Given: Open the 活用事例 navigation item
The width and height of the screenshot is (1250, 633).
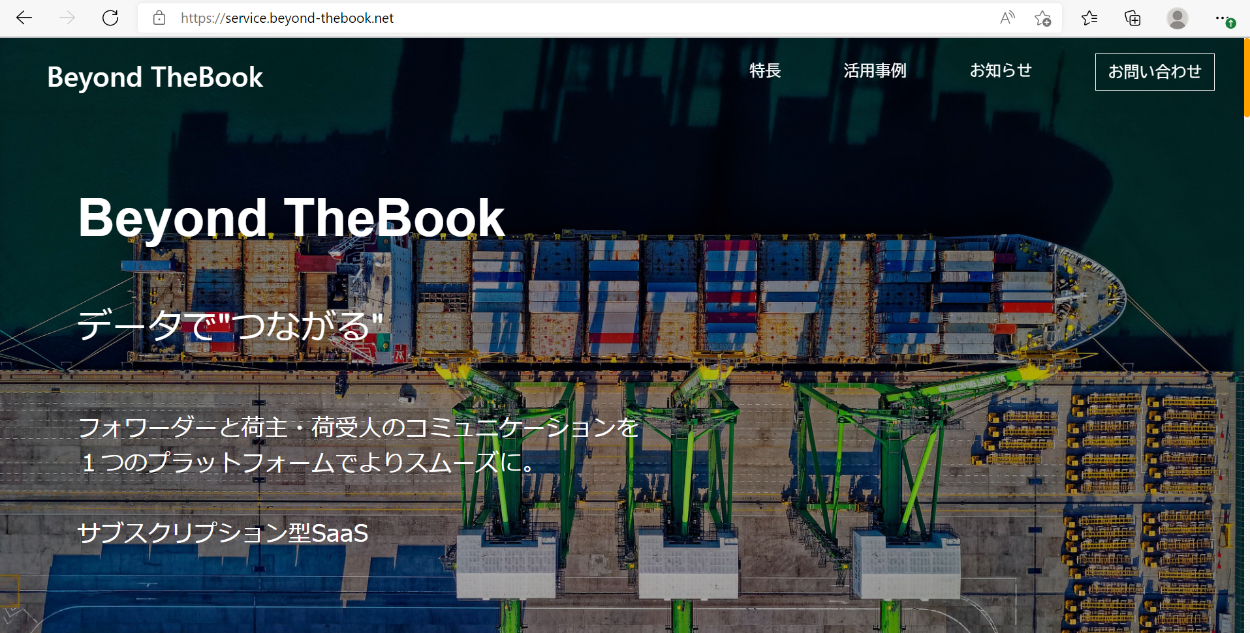Looking at the screenshot, I should coord(874,71).
